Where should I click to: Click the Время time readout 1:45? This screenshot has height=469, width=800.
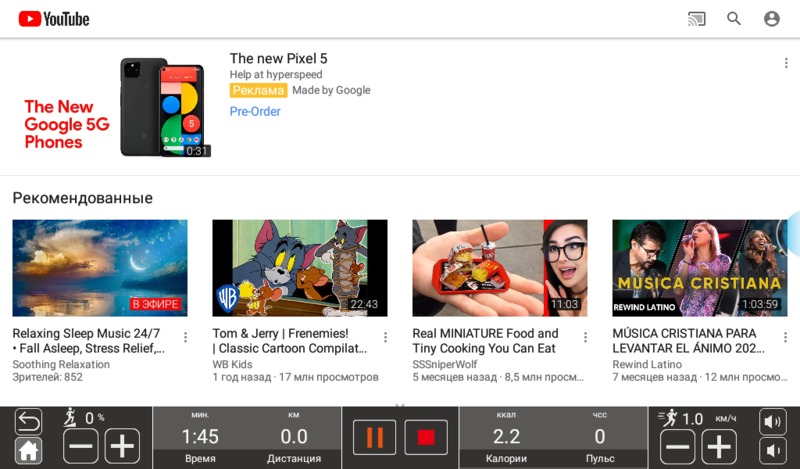[200, 437]
